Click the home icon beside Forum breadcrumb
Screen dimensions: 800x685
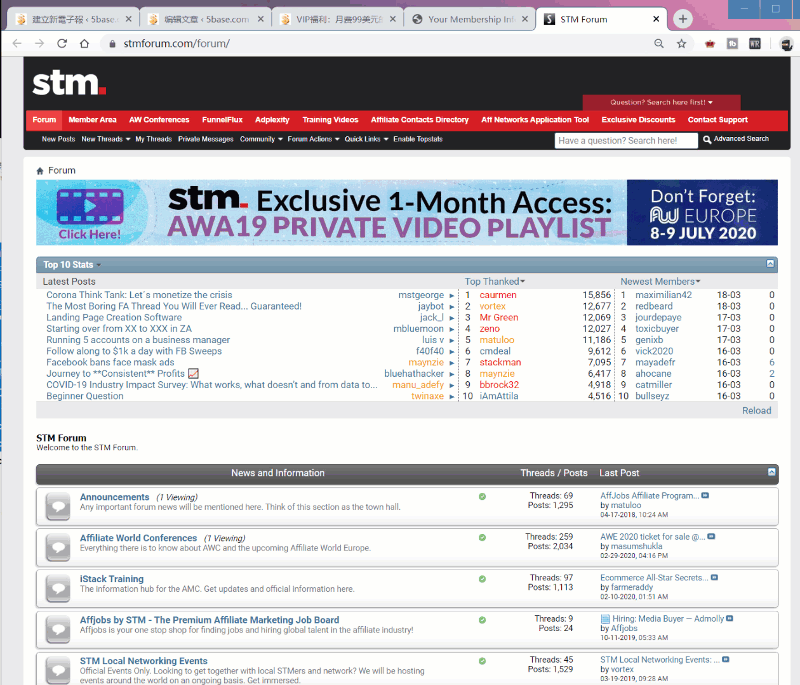(40, 171)
